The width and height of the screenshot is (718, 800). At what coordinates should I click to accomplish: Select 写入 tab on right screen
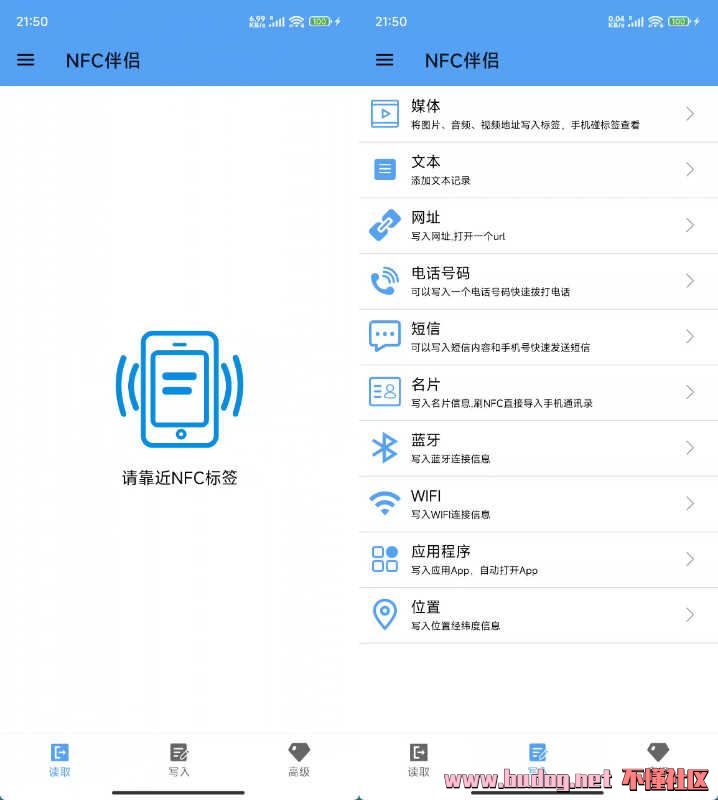pos(538,760)
